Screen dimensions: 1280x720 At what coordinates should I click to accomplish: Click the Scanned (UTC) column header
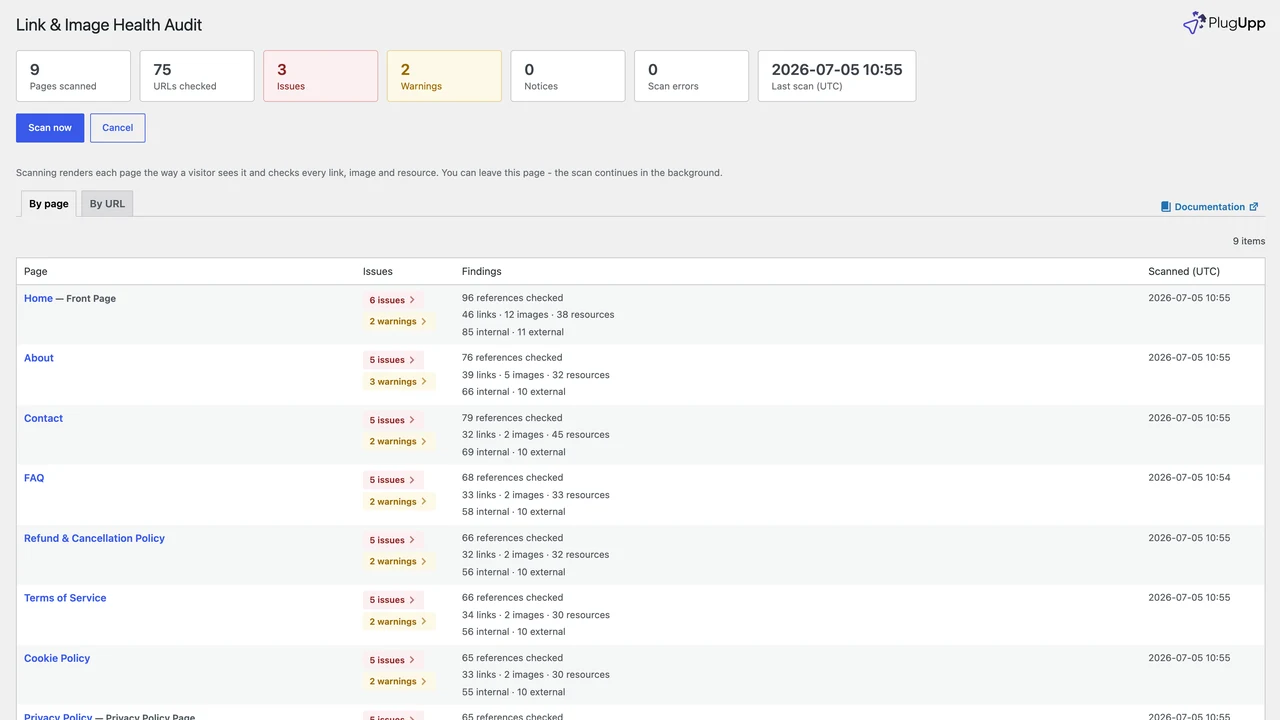[1184, 271]
